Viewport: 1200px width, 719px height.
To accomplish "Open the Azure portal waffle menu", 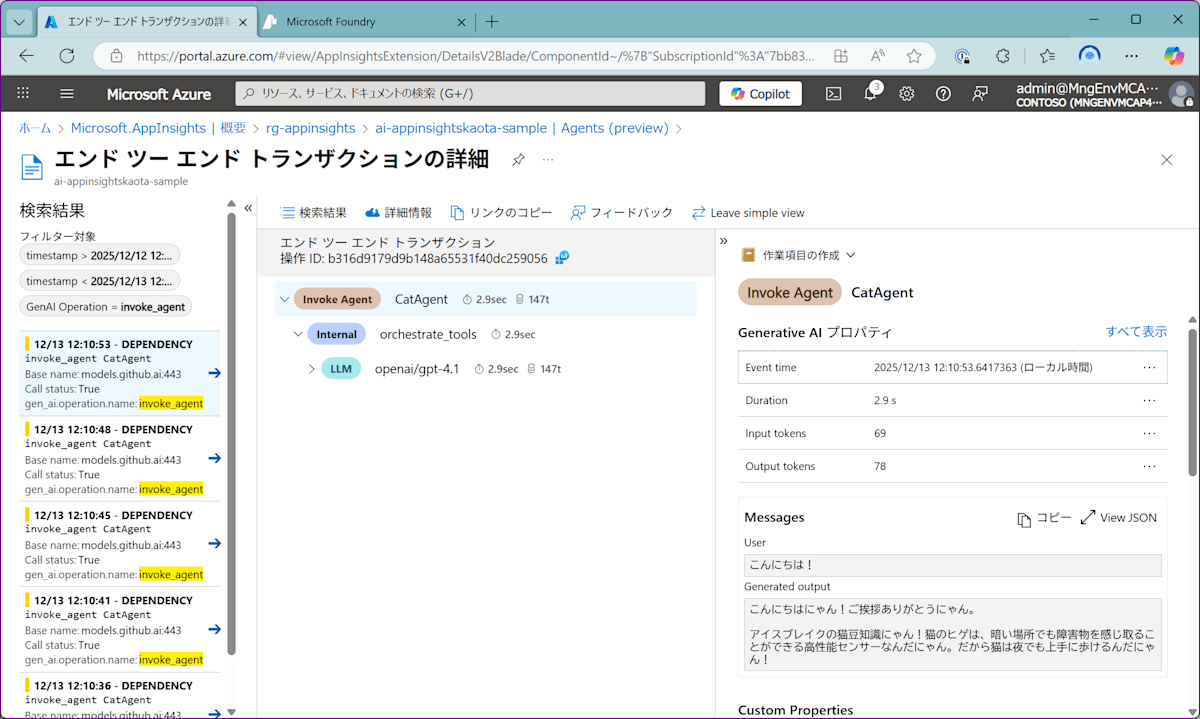I will pos(23,93).
